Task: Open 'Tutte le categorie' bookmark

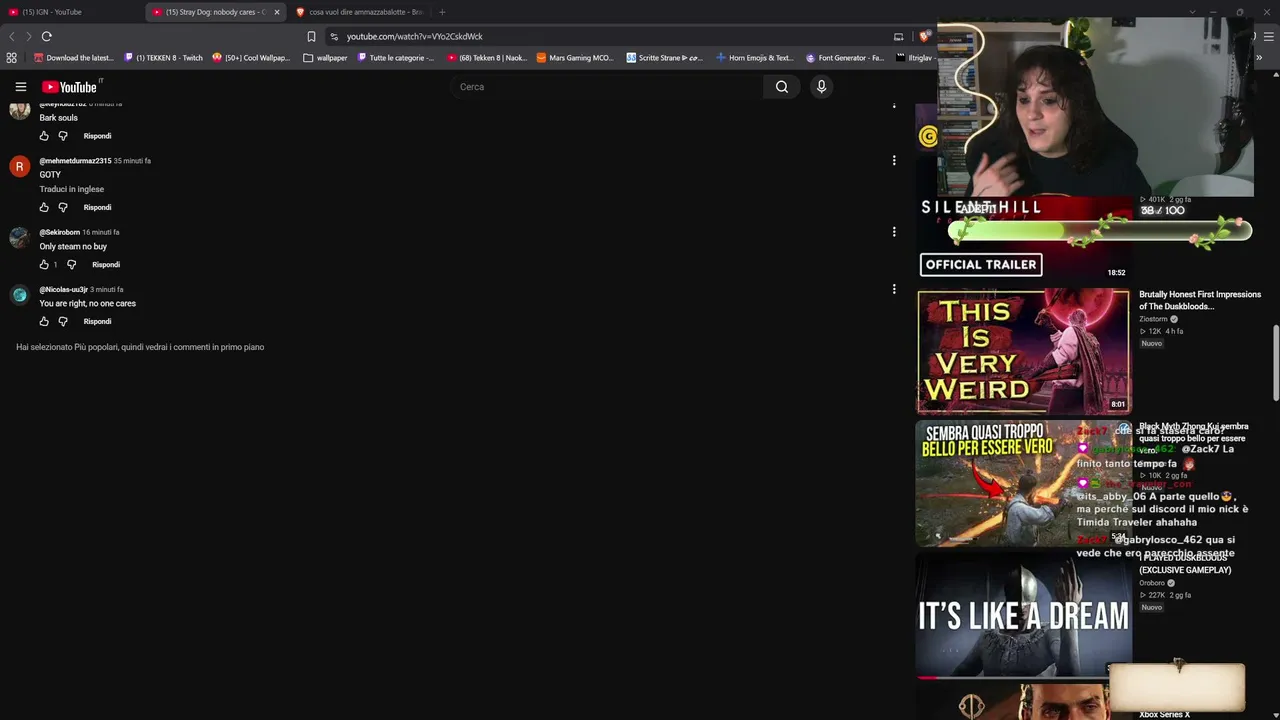Action: click(396, 58)
